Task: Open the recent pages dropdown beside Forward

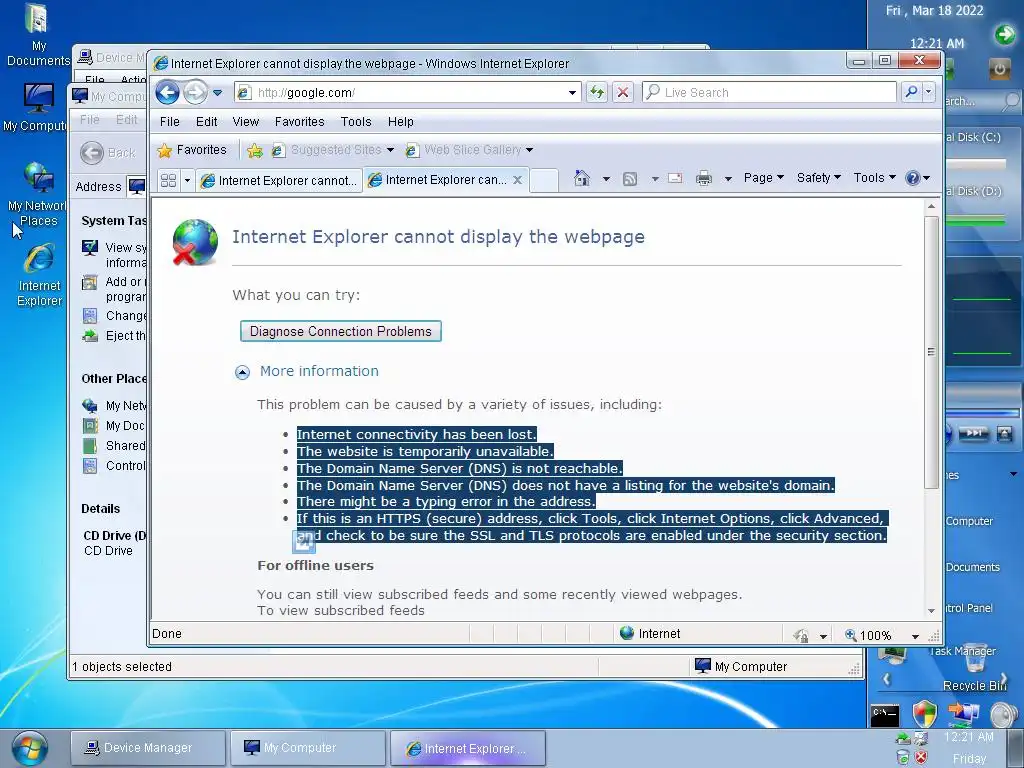Action: [x=217, y=93]
